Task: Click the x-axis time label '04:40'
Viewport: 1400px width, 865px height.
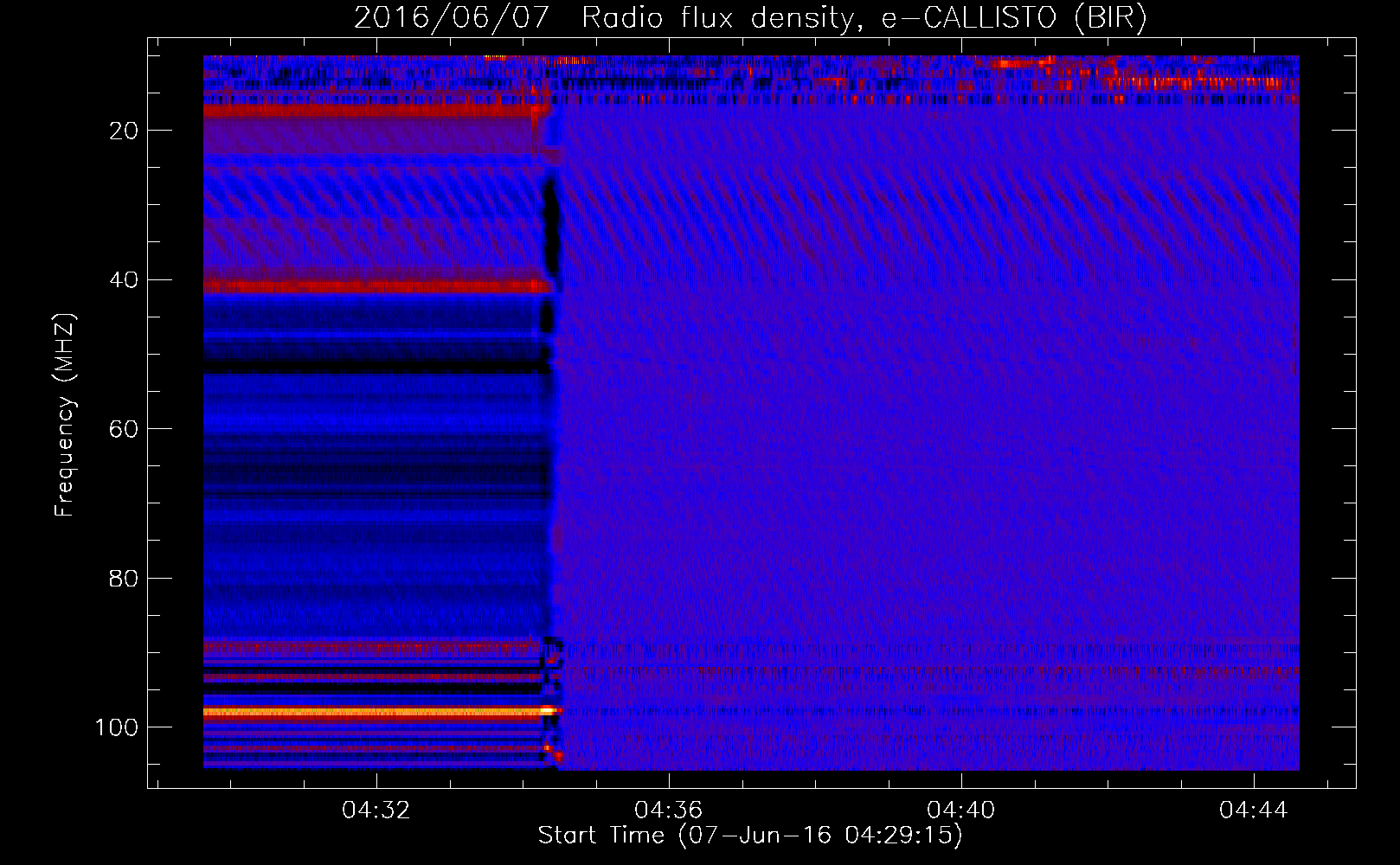Action: click(960, 811)
